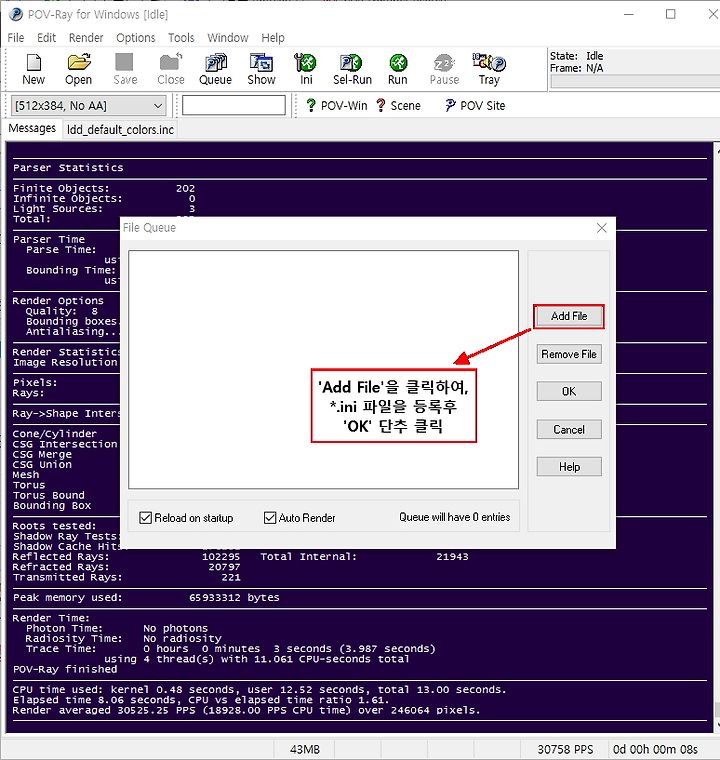Click the Remove File button
Viewport: 720px width, 760px height.
(x=569, y=354)
